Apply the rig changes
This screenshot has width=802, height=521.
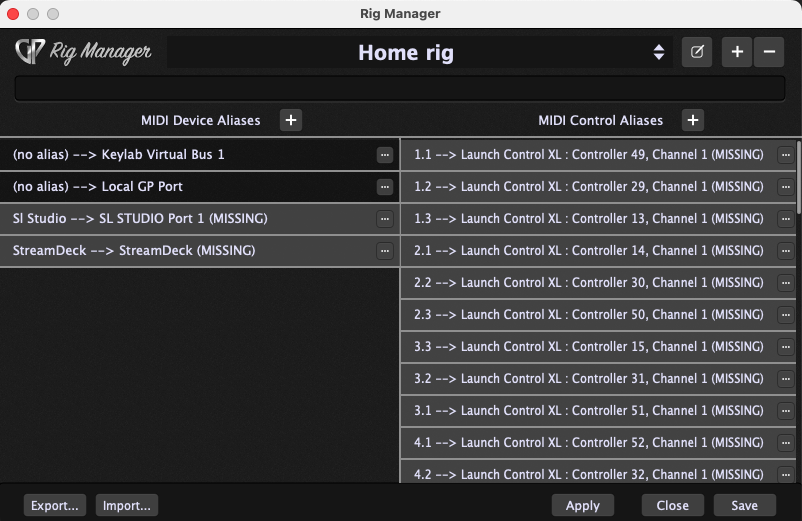(x=583, y=505)
